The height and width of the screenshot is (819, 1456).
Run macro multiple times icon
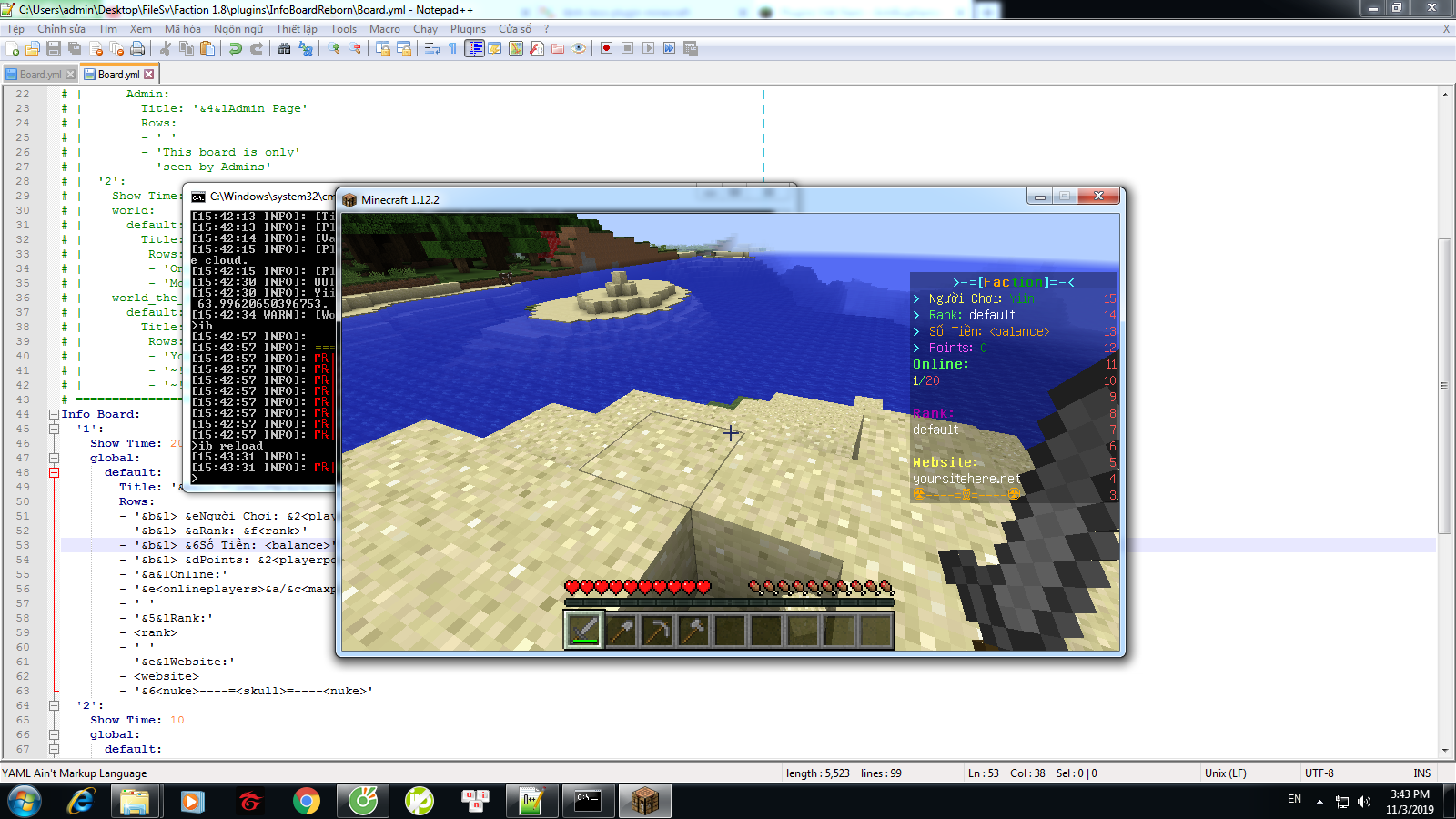[670, 48]
